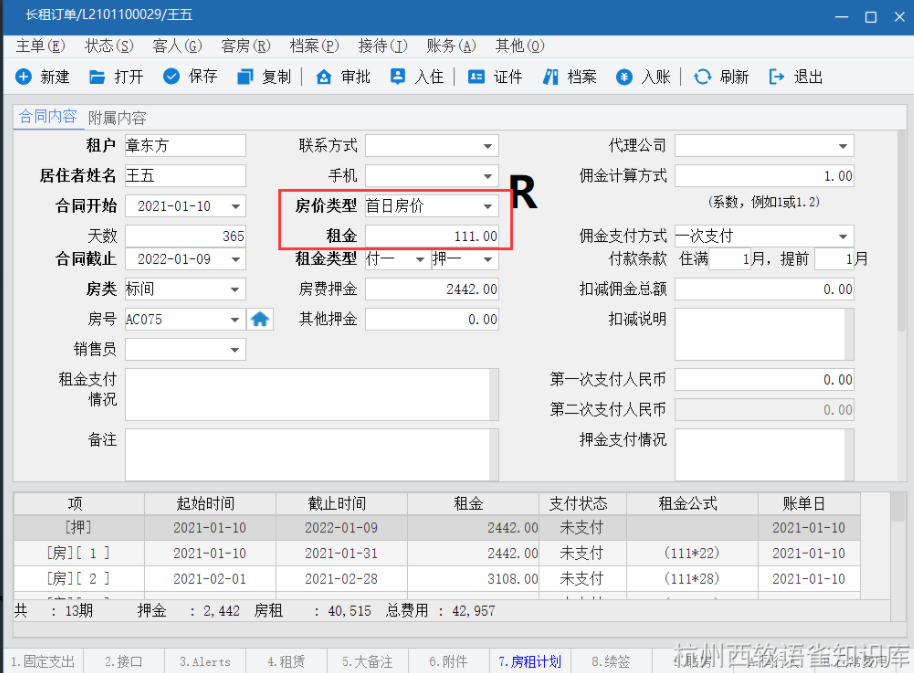Select the [房][ 1 ] rent plan row
This screenshot has height=673, width=914.
[300, 553]
